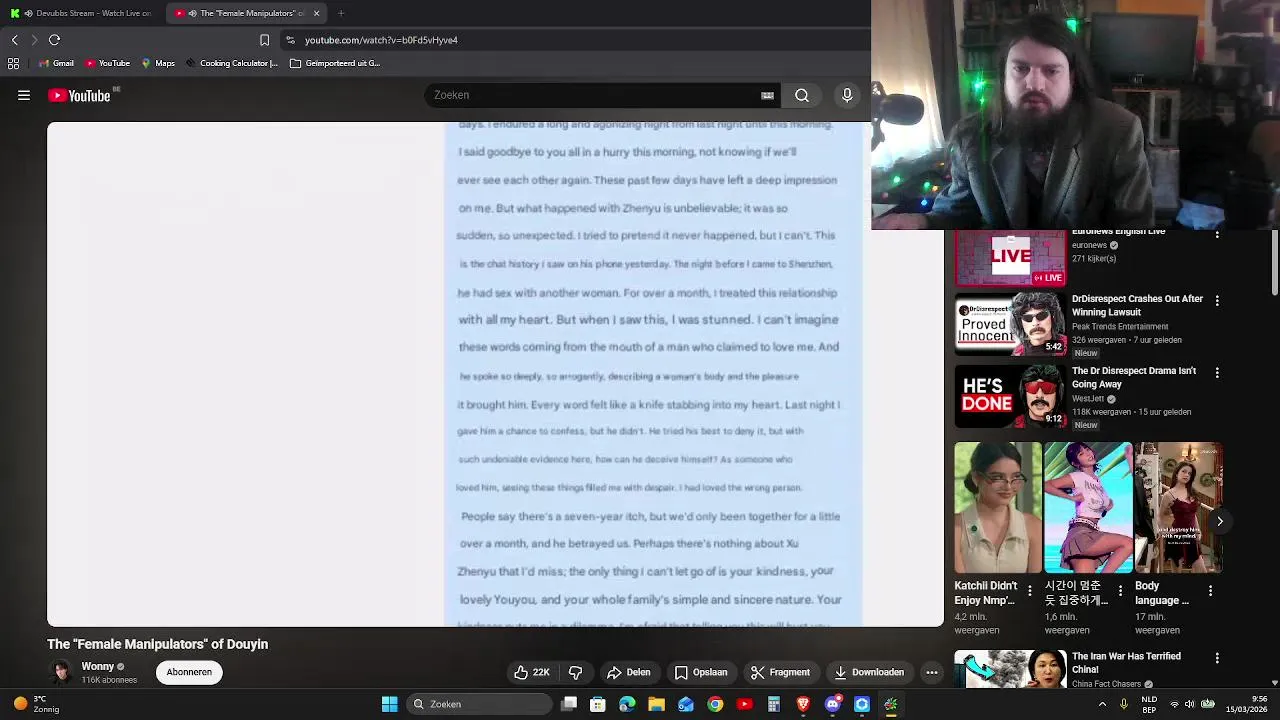Open the Wonny channel name link
Viewport: 1280px width, 720px height.
tap(97, 666)
